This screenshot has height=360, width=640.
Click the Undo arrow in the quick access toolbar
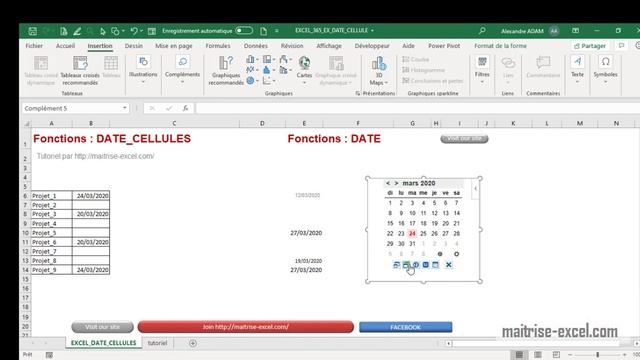click(x=134, y=31)
